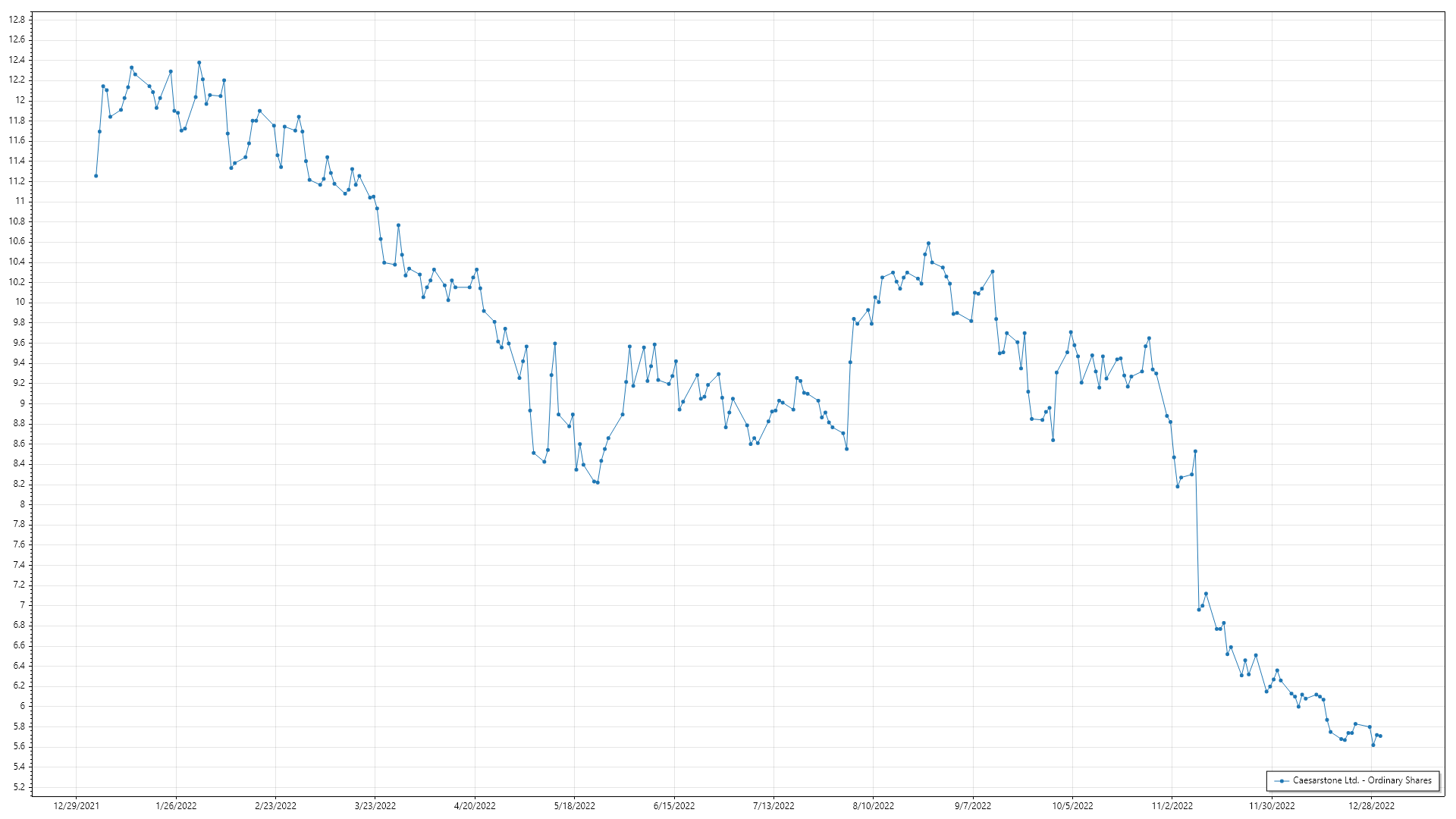Select the 4/20/2022 date on the x-axis
This screenshot has width=1456, height=819.
coord(475,806)
